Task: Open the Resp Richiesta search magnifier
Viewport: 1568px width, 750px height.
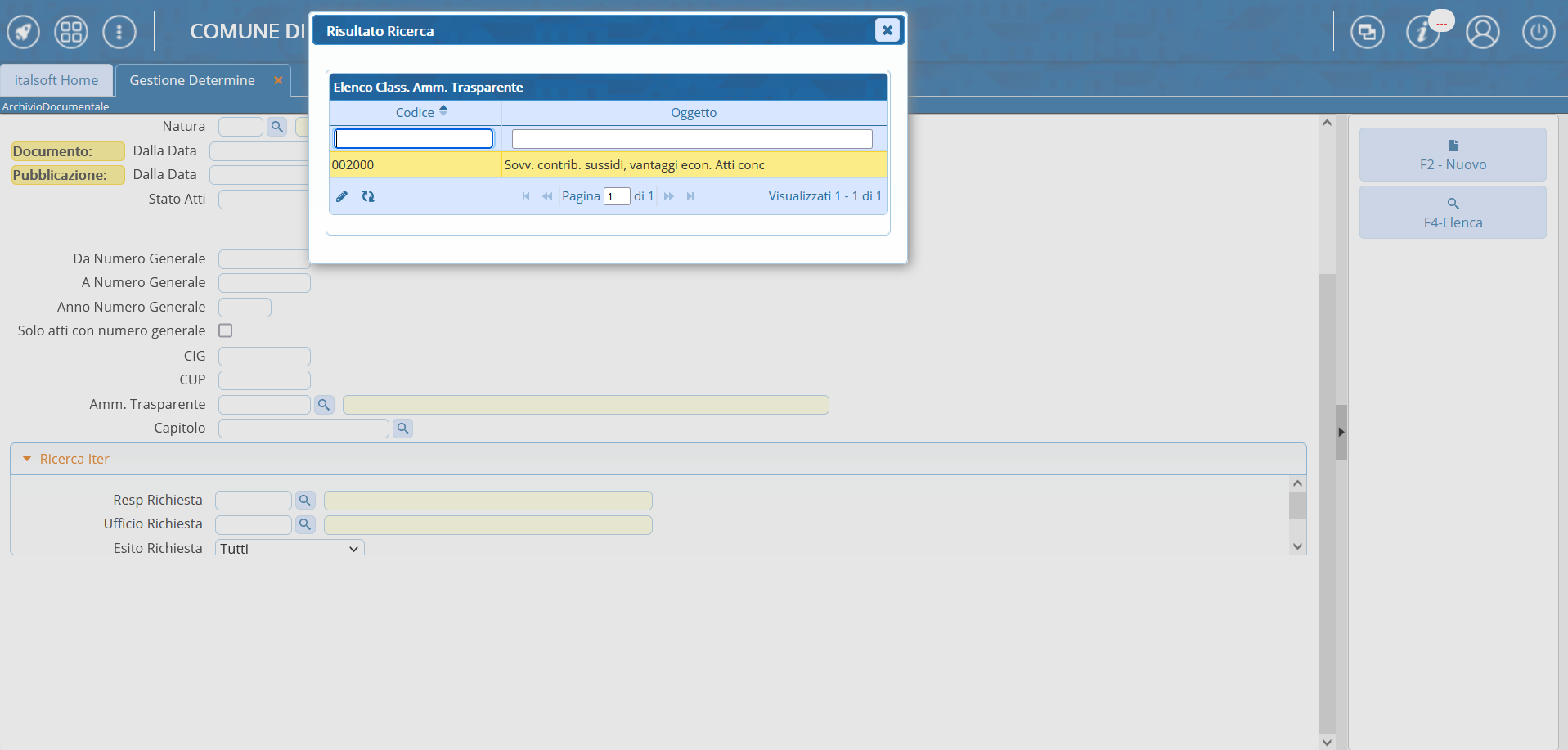Action: [305, 501]
